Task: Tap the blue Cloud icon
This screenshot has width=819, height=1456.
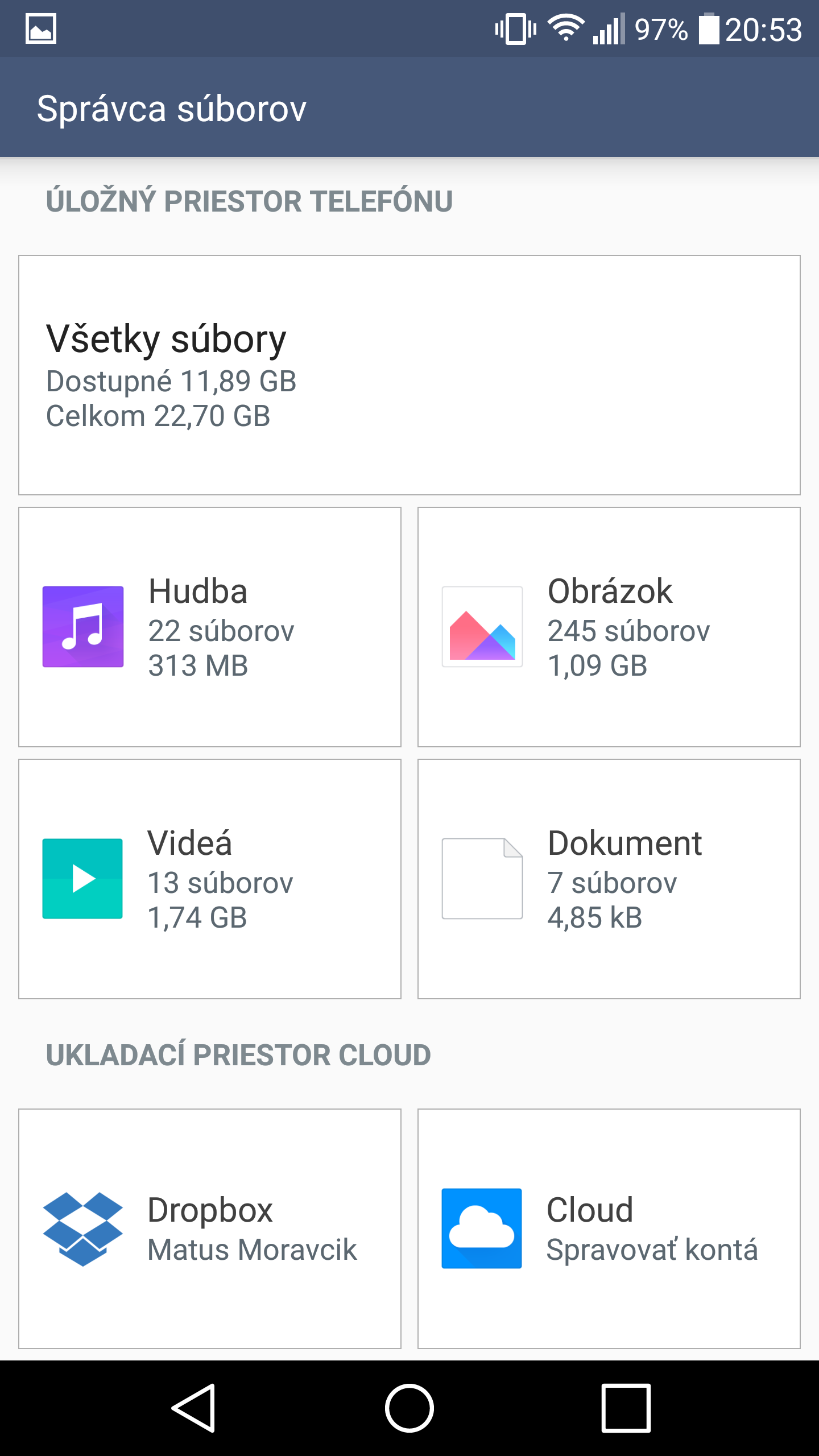Action: pos(482,1228)
